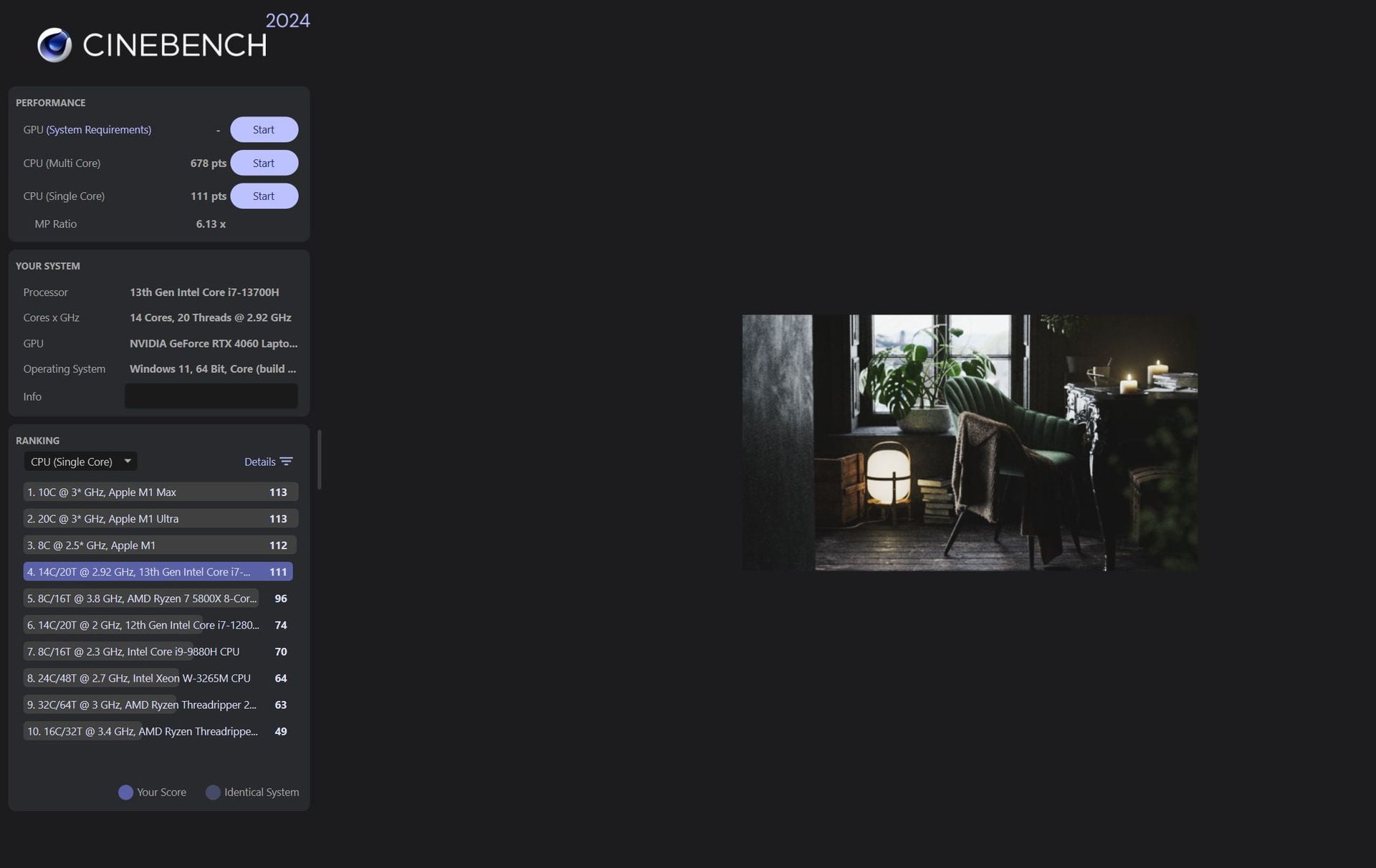Click the 678 pts multi core score
1376x868 pixels.
209,163
